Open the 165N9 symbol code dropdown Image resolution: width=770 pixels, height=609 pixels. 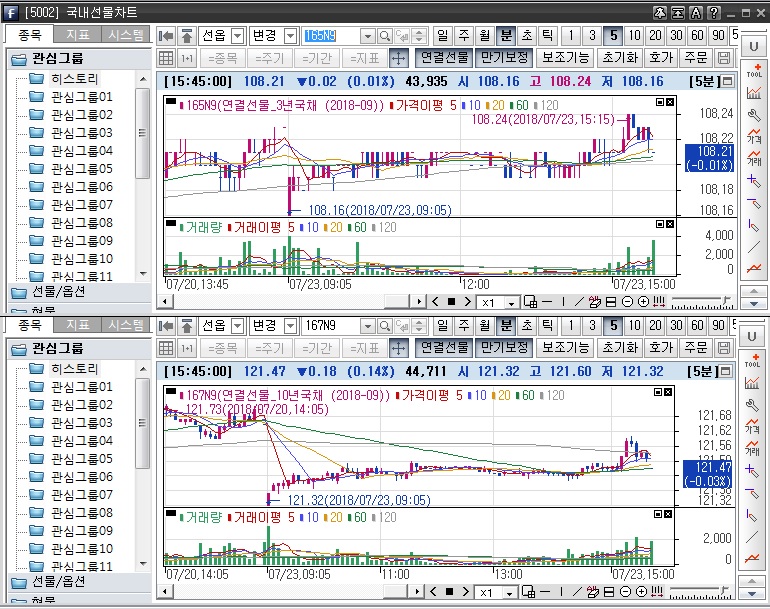click(367, 35)
